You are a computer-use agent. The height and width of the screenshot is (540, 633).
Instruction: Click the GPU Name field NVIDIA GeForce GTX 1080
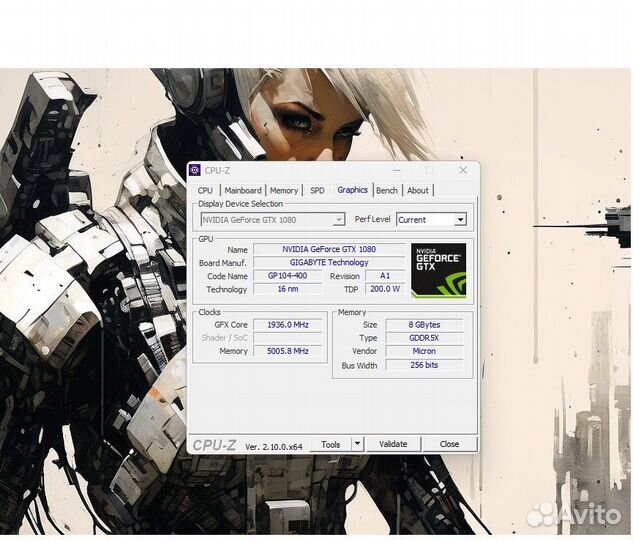point(329,249)
